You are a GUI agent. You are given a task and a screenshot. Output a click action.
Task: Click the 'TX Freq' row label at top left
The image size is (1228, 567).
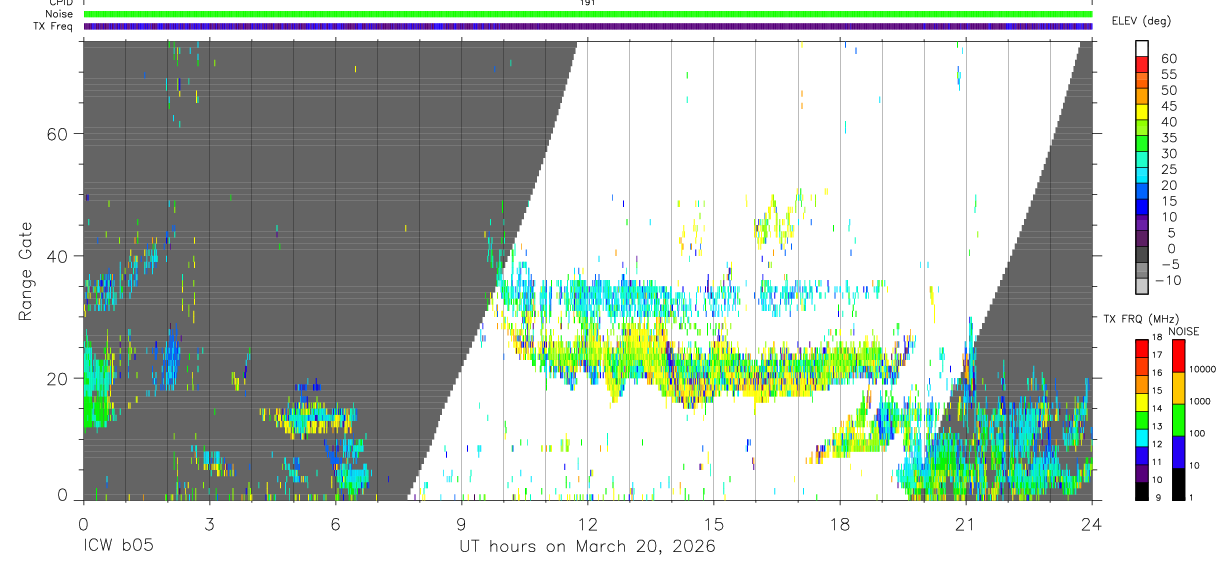tap(55, 26)
